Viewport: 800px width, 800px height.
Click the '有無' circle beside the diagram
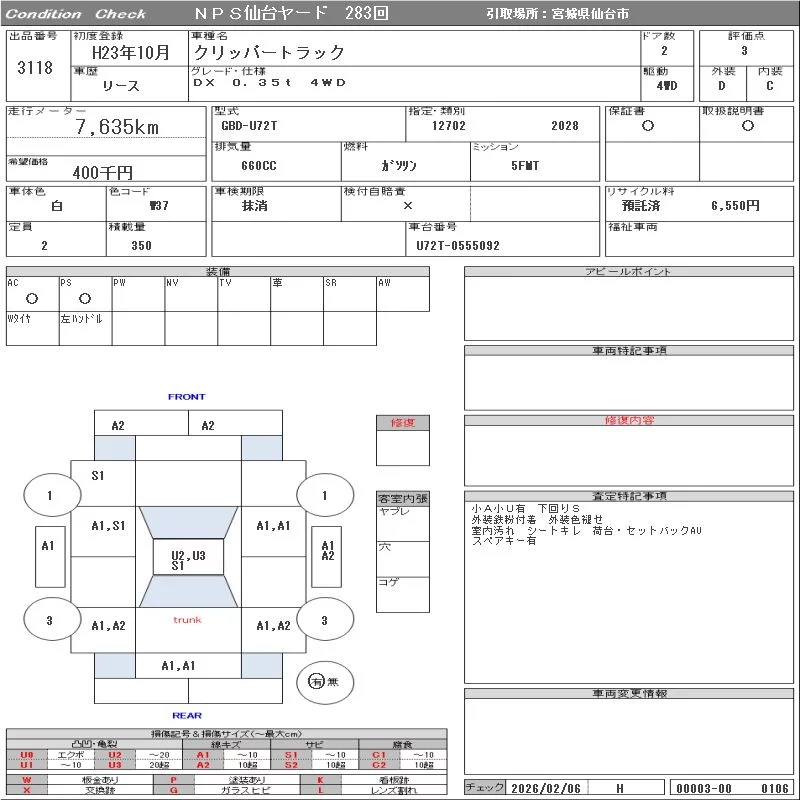click(x=324, y=682)
